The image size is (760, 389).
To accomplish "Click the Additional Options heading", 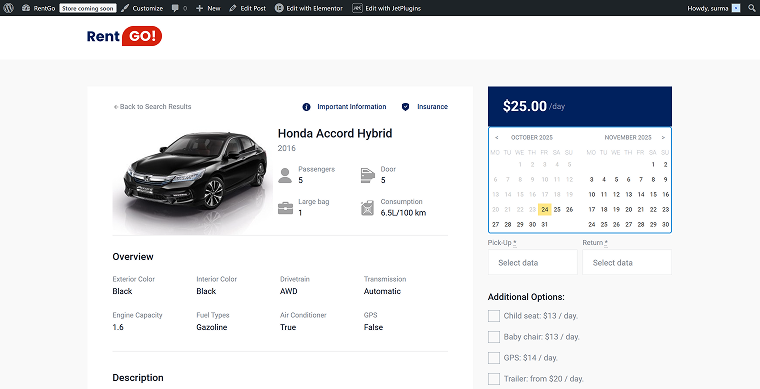I will tap(526, 297).
